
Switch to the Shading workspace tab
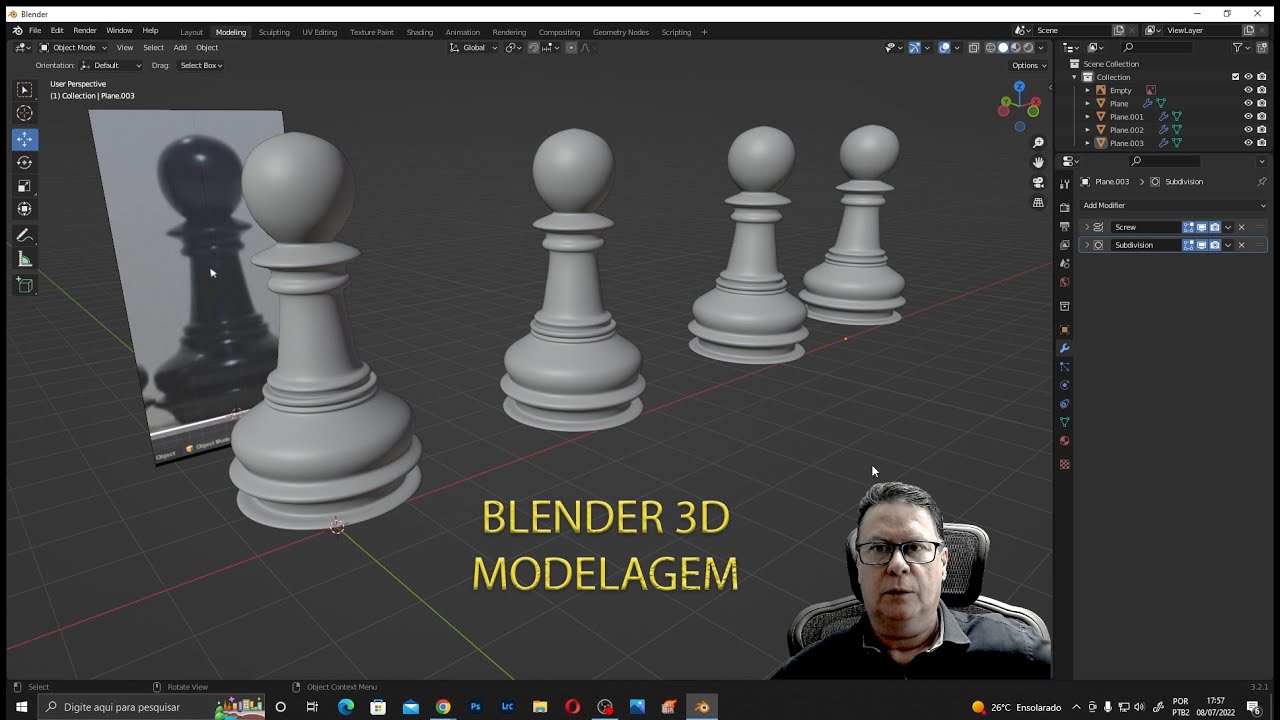[419, 32]
